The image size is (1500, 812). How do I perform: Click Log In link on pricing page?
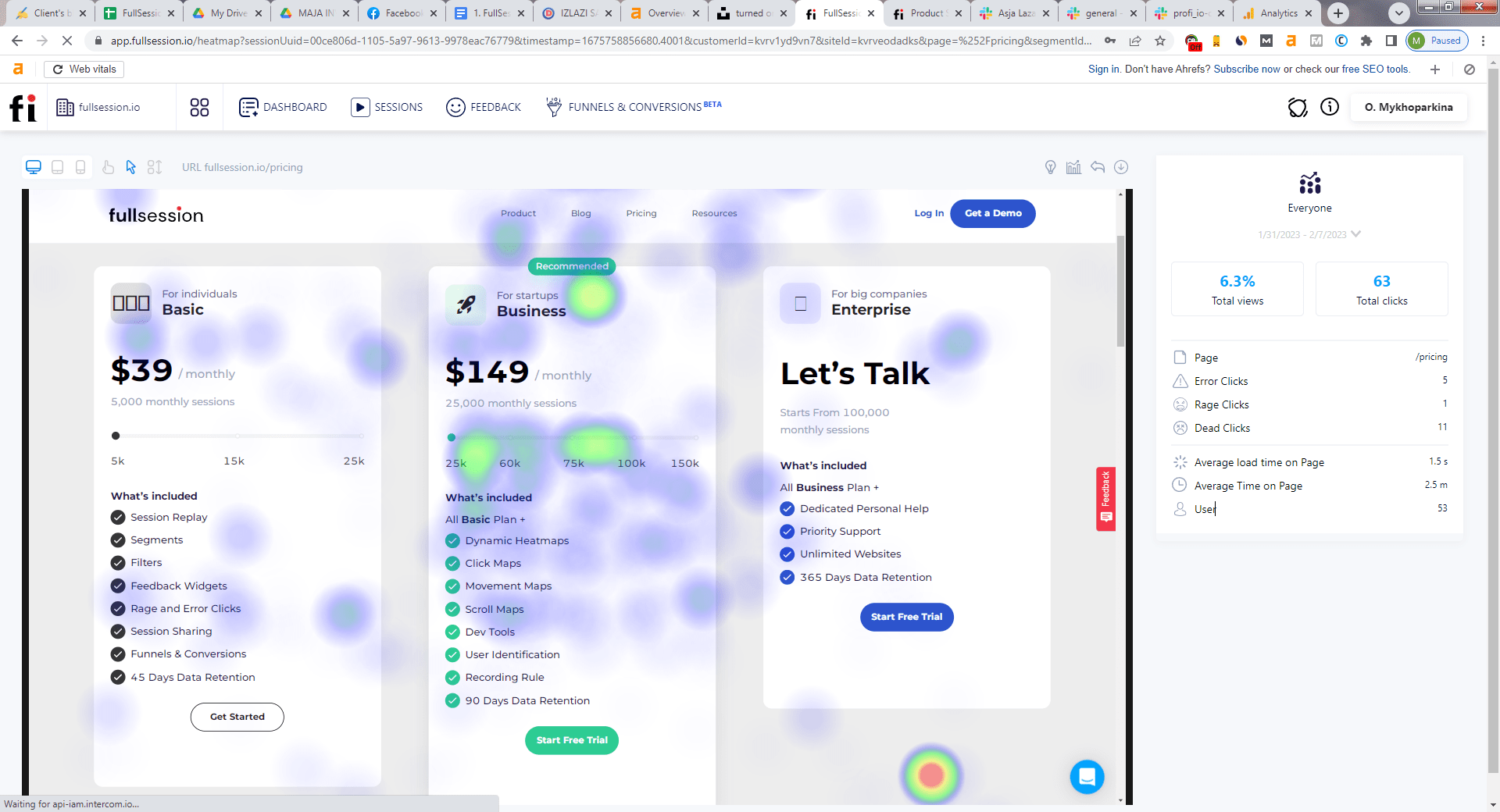pyautogui.click(x=929, y=213)
